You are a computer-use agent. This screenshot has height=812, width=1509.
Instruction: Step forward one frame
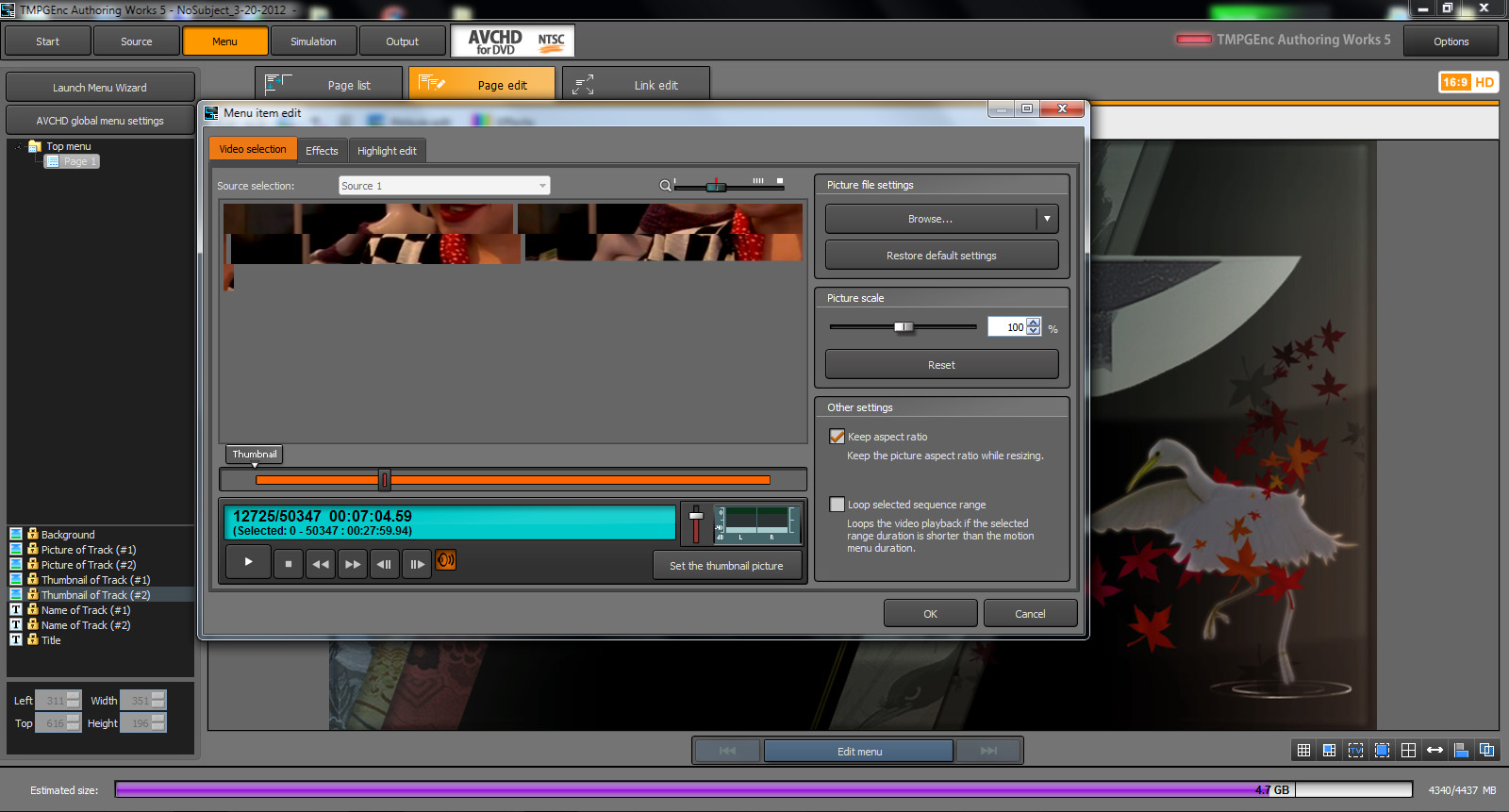416,564
